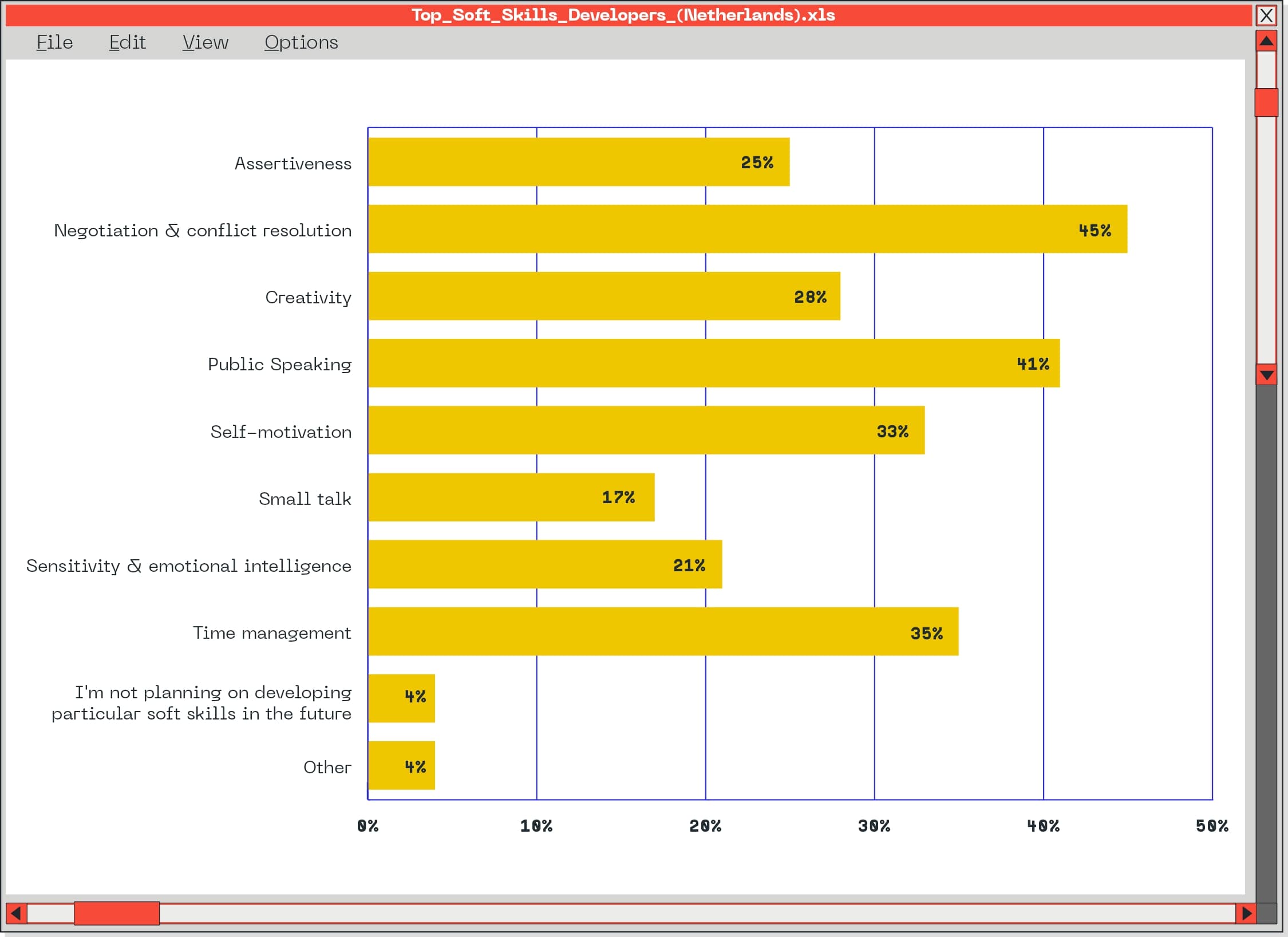Select the 'Sensitivity & emotional intelligence' label
Image resolution: width=1288 pixels, height=937 pixels.
tap(189, 566)
